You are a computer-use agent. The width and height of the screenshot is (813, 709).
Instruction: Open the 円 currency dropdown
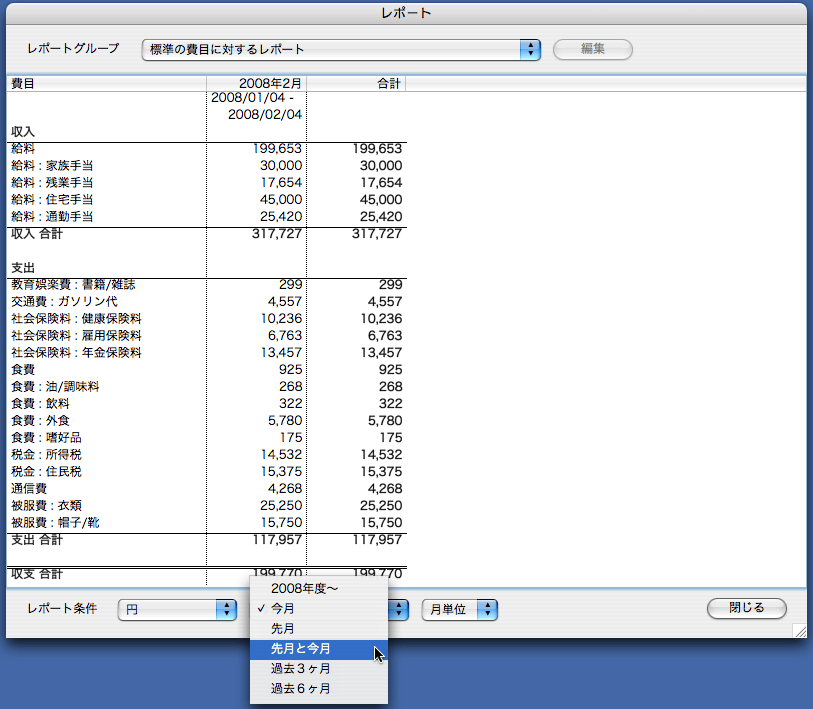pos(177,609)
